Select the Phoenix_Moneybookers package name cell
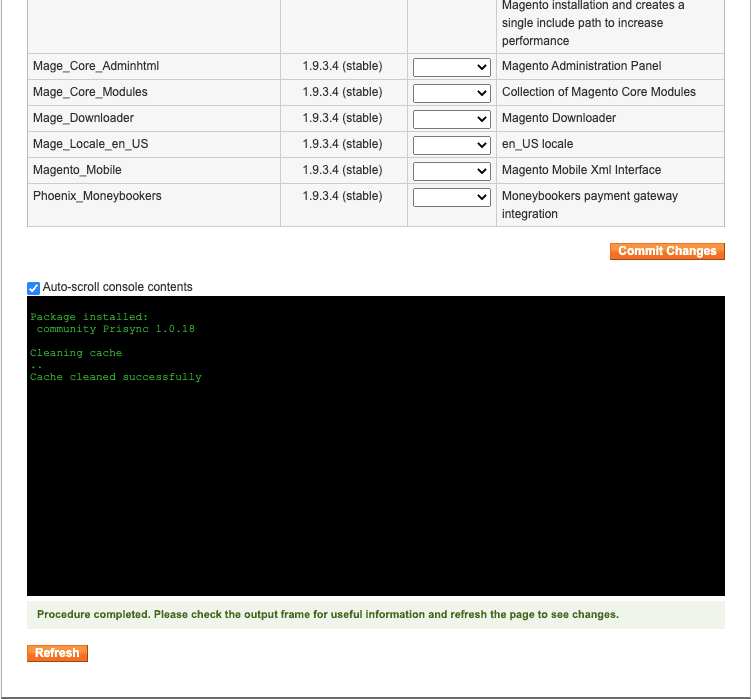The width and height of the screenshot is (751, 699). click(x=97, y=196)
